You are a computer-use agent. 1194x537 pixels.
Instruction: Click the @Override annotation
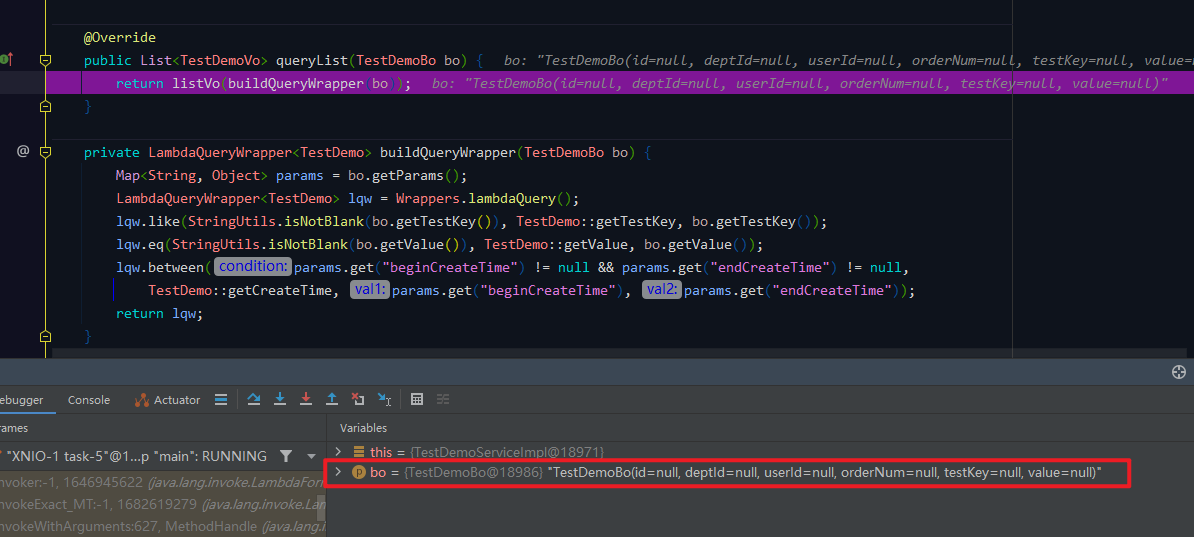pos(120,37)
